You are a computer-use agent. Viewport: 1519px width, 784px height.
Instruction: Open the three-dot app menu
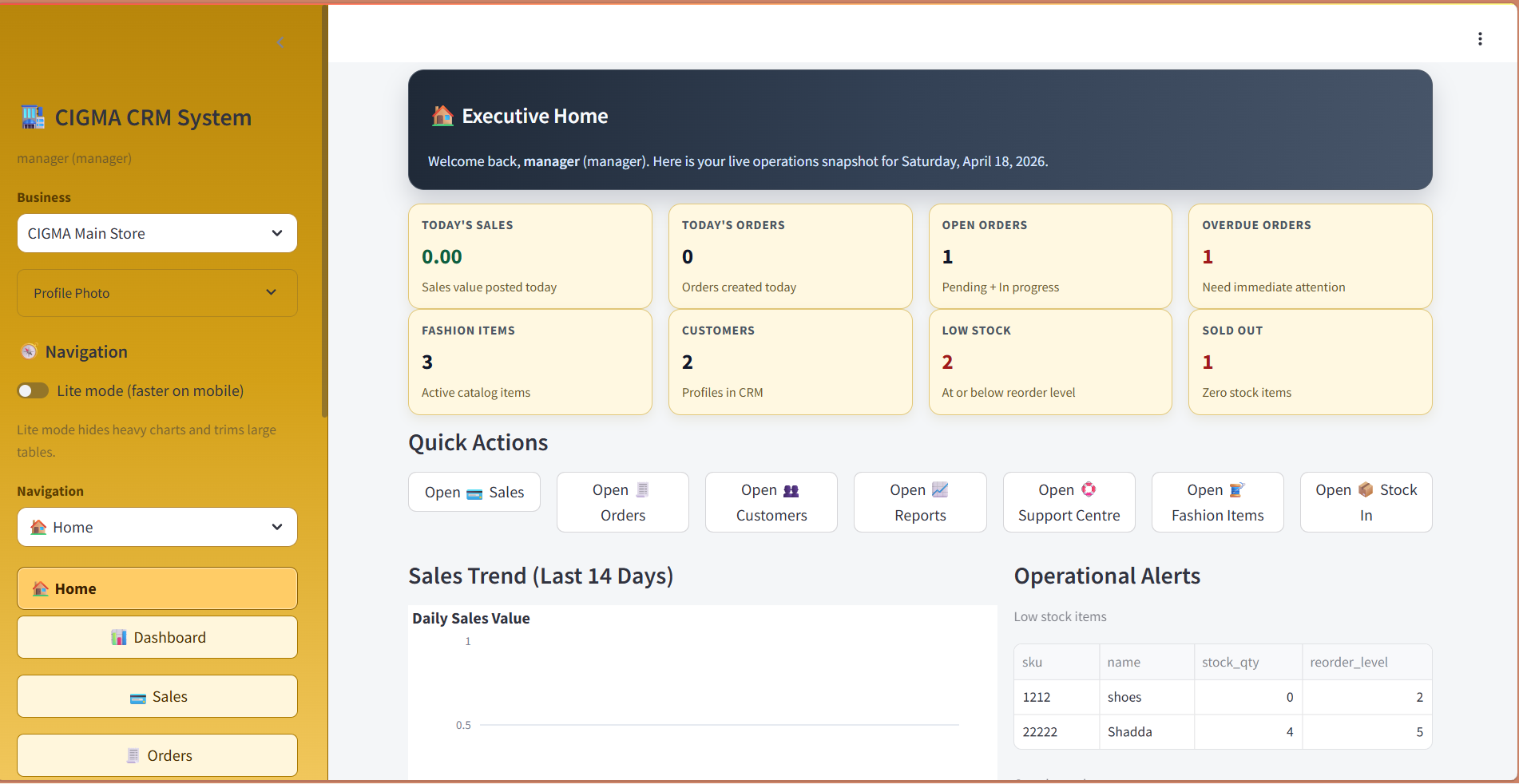(x=1480, y=38)
